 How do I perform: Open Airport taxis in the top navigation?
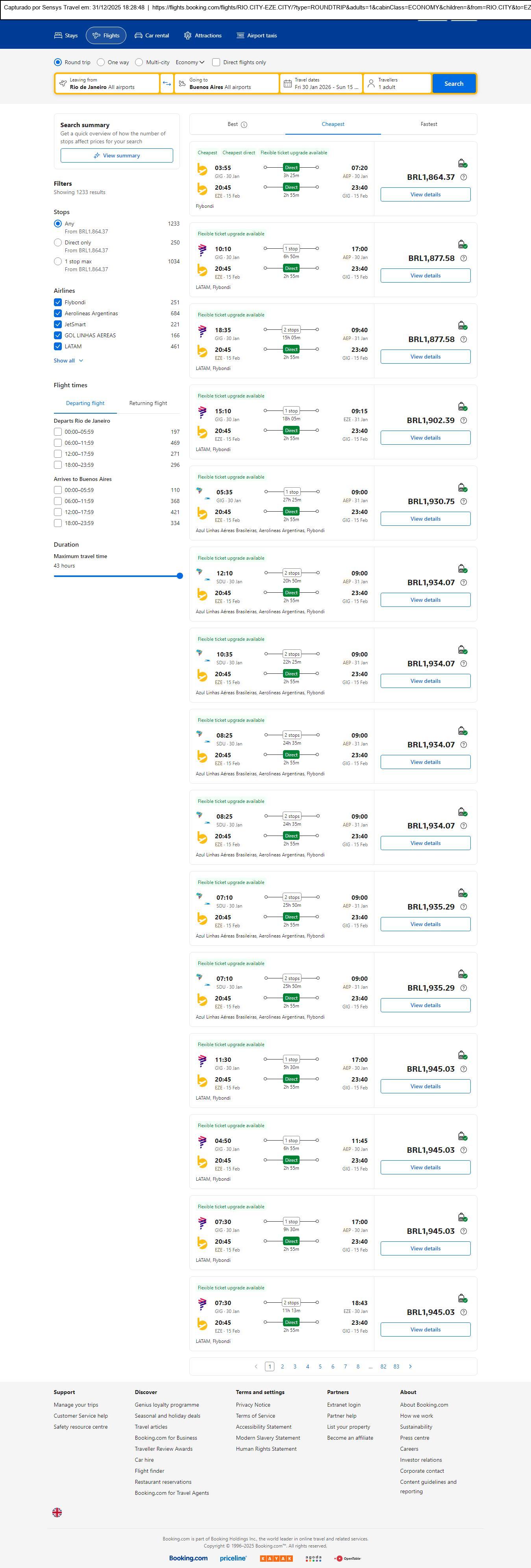coord(256,36)
